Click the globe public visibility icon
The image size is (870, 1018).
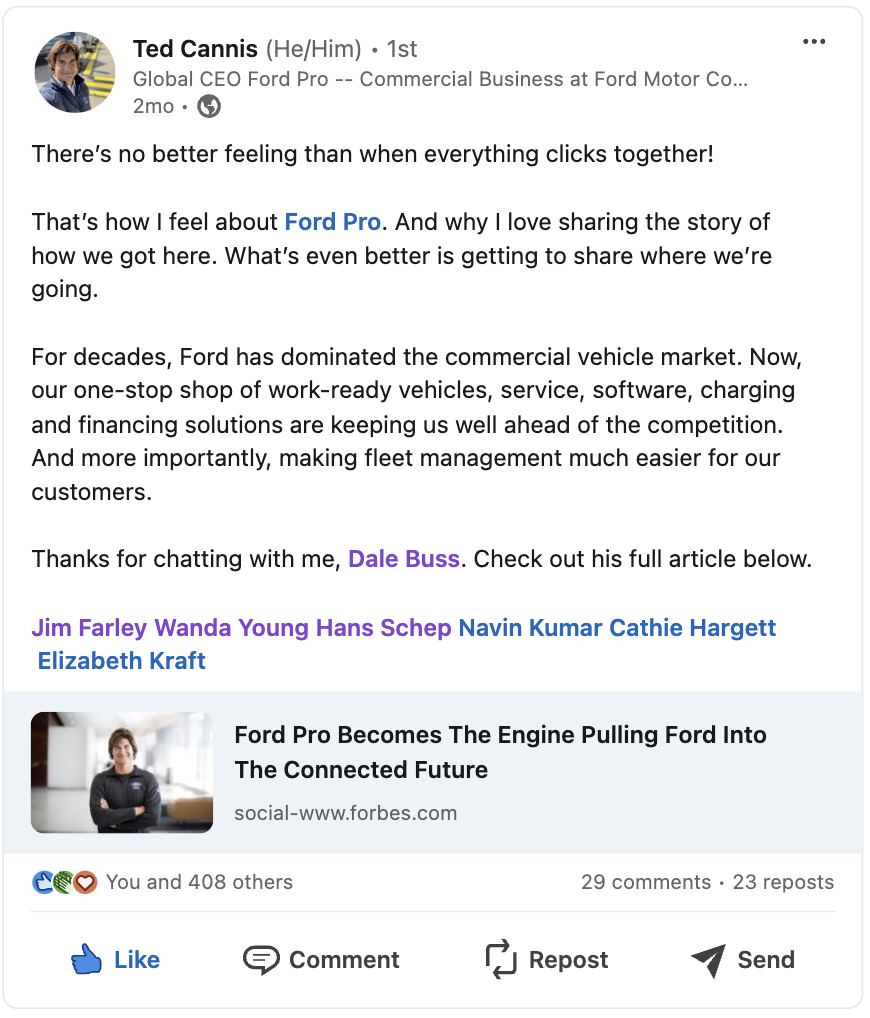coord(209,106)
